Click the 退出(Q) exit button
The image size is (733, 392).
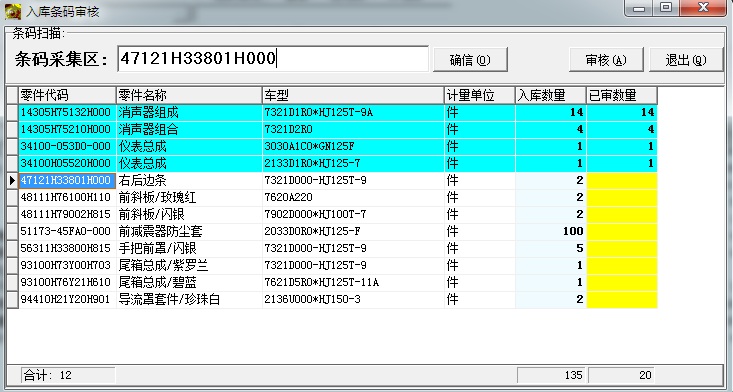click(x=686, y=60)
